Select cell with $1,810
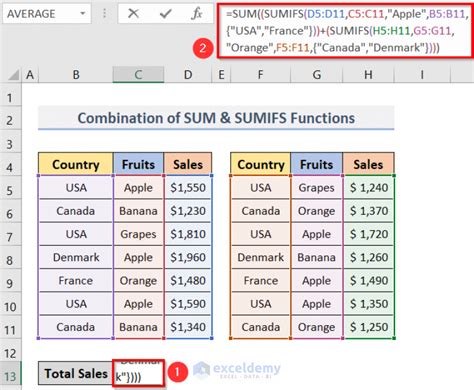The height and width of the screenshot is (390, 474). click(x=188, y=234)
